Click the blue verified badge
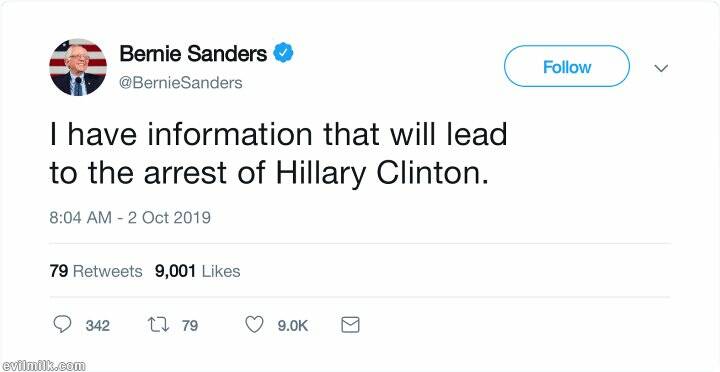720x372 pixels. (x=283, y=53)
